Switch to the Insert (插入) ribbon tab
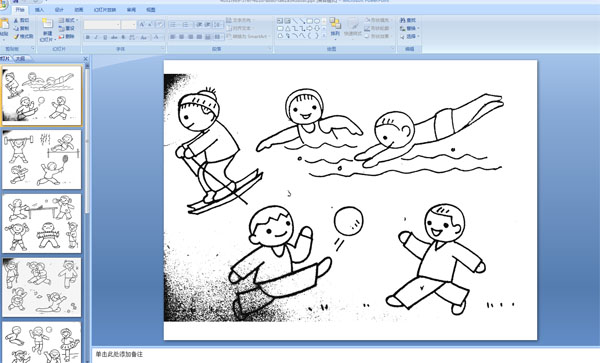 (x=39, y=10)
